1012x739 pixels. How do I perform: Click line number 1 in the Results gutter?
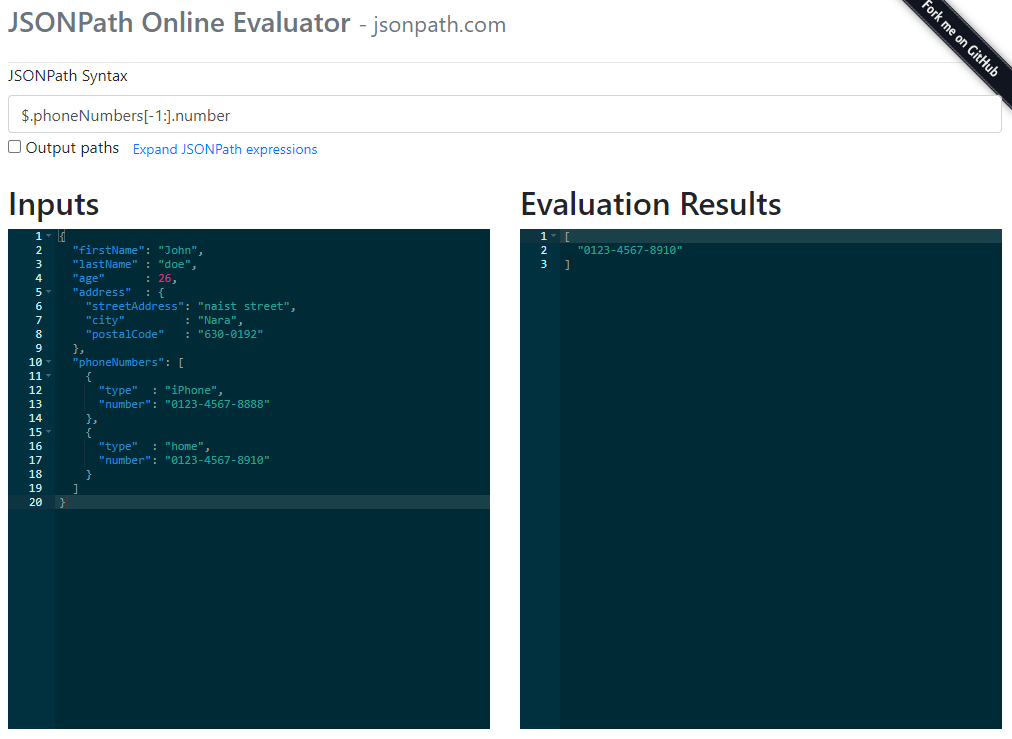tap(543, 236)
